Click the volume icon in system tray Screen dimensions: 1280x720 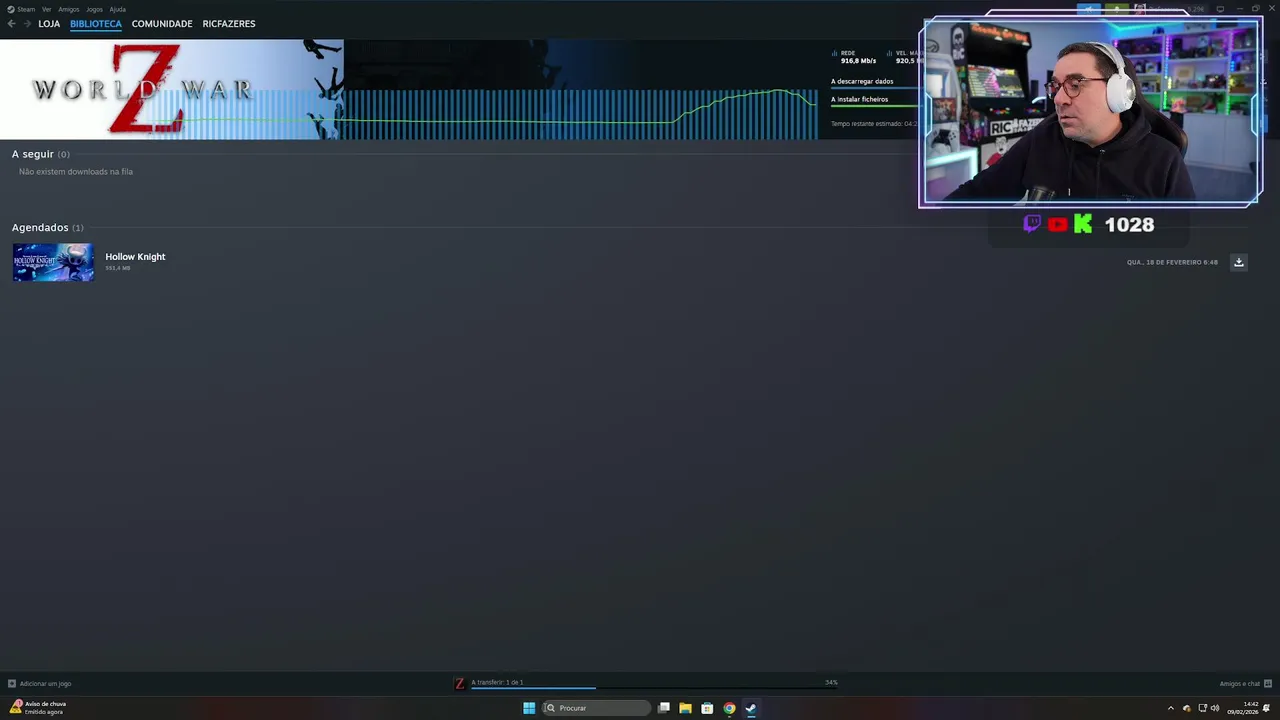point(1215,708)
